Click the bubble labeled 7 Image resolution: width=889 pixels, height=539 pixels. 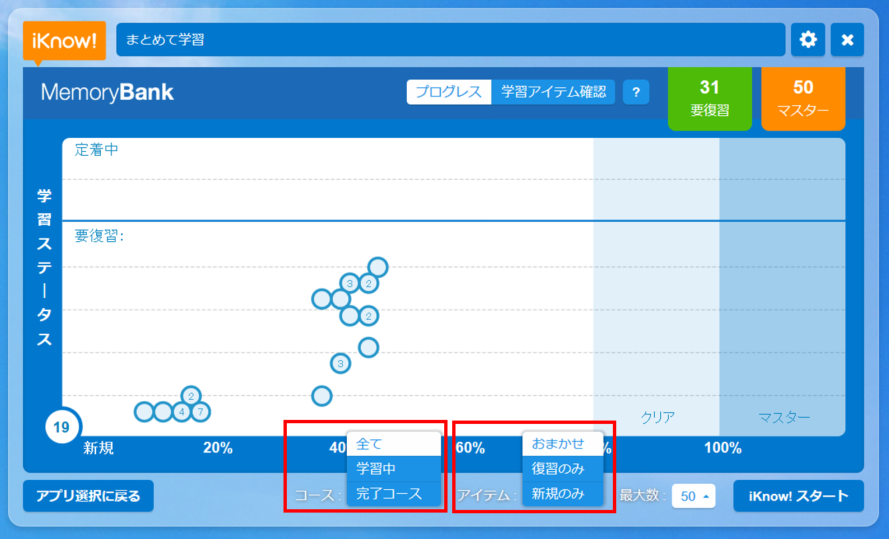(x=200, y=411)
